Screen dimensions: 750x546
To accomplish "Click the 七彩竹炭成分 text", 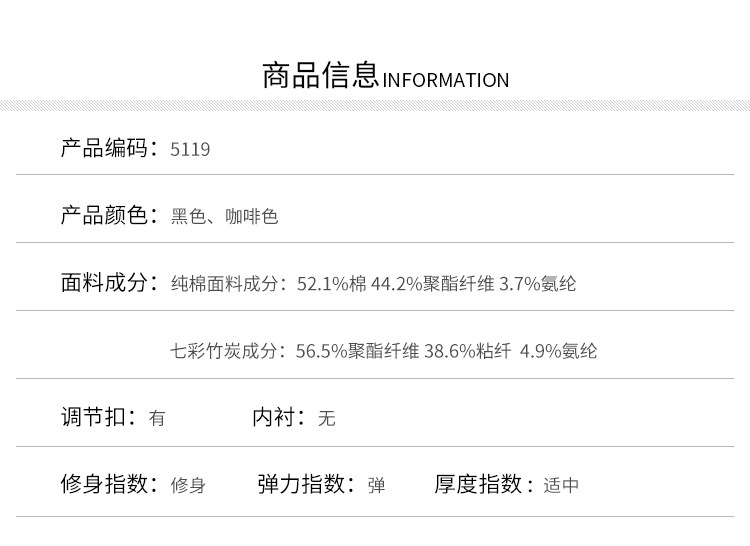I will [228, 351].
